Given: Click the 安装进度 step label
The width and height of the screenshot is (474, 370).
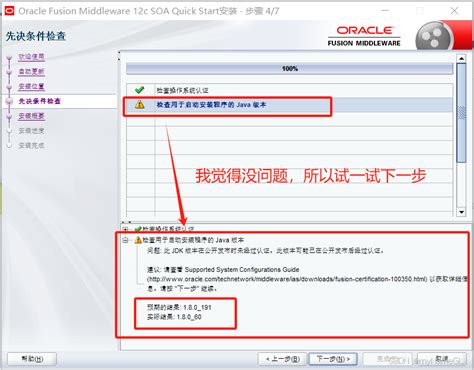Looking at the screenshot, I should [x=31, y=131].
